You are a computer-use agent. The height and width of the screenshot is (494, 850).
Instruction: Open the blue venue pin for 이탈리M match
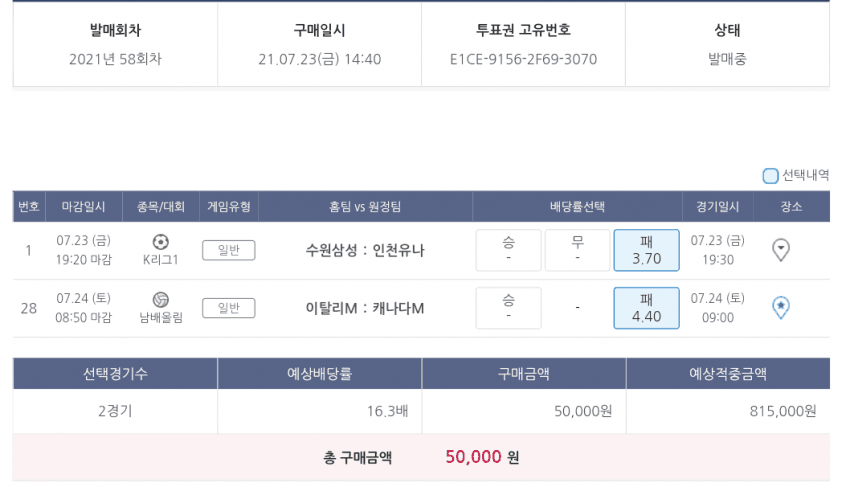(782, 308)
